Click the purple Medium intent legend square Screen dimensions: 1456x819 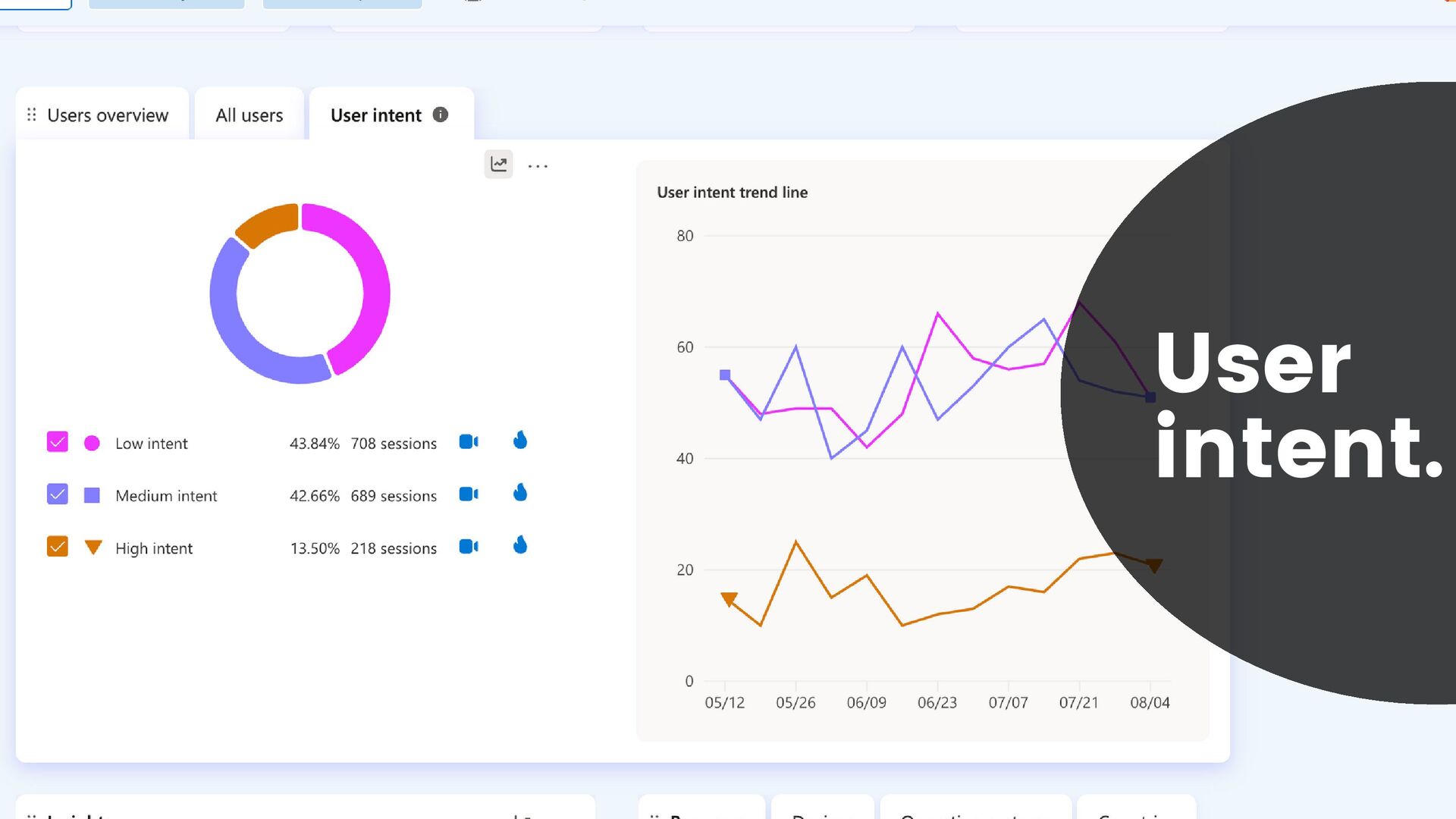pyautogui.click(x=92, y=495)
